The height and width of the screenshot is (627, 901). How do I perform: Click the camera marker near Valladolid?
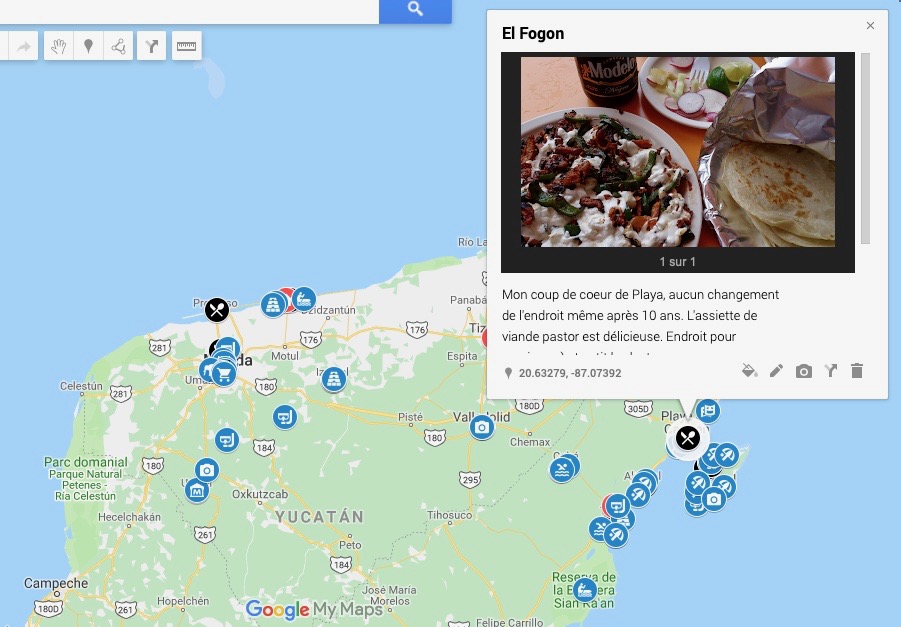click(x=482, y=428)
